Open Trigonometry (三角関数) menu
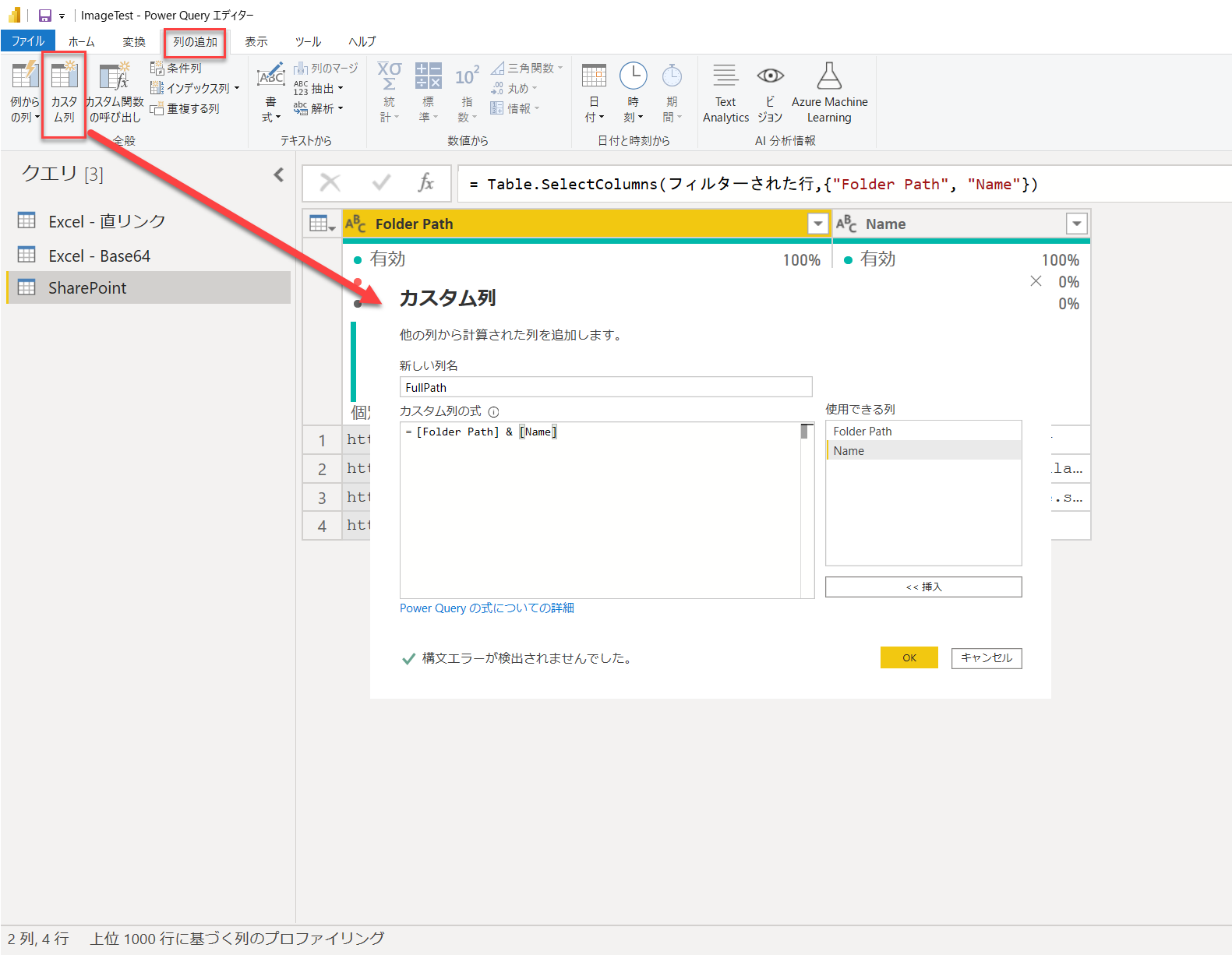This screenshot has width=1232, height=955. tap(527, 69)
